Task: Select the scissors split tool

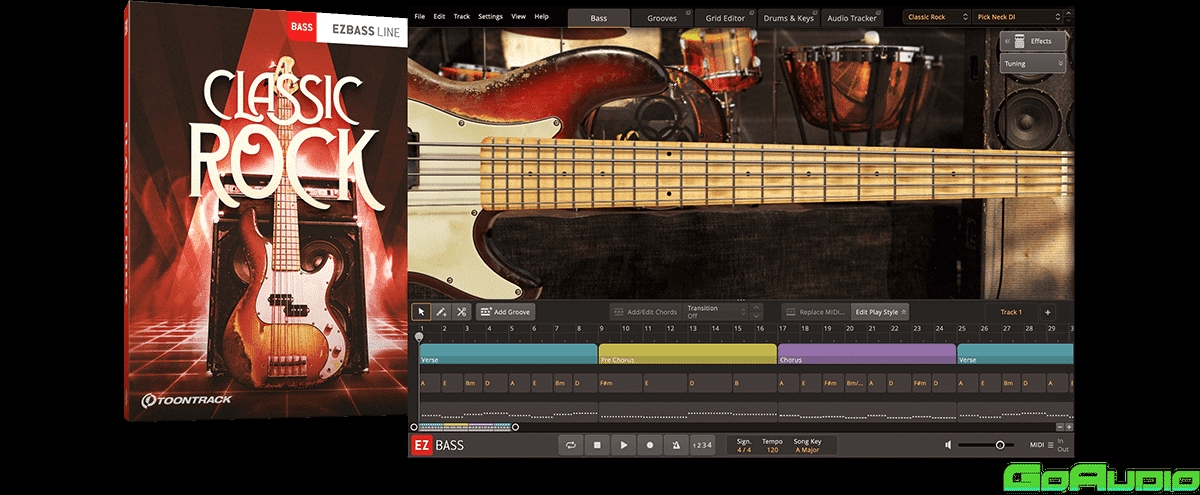Action: 462,312
